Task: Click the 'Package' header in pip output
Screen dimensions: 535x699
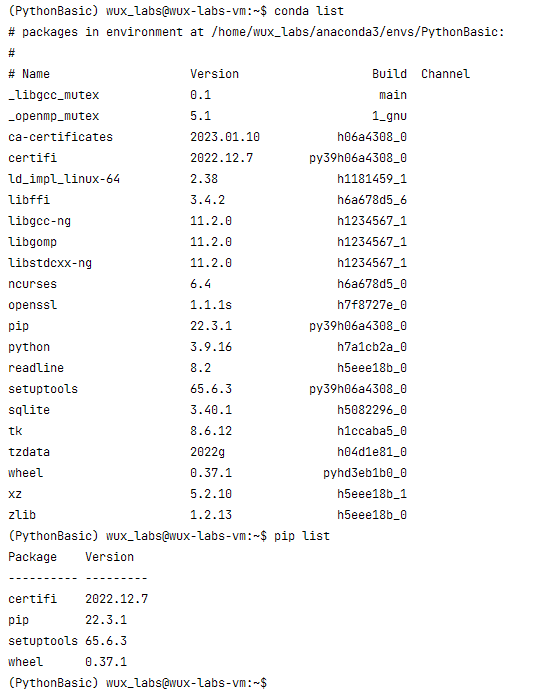Action: [x=32, y=557]
